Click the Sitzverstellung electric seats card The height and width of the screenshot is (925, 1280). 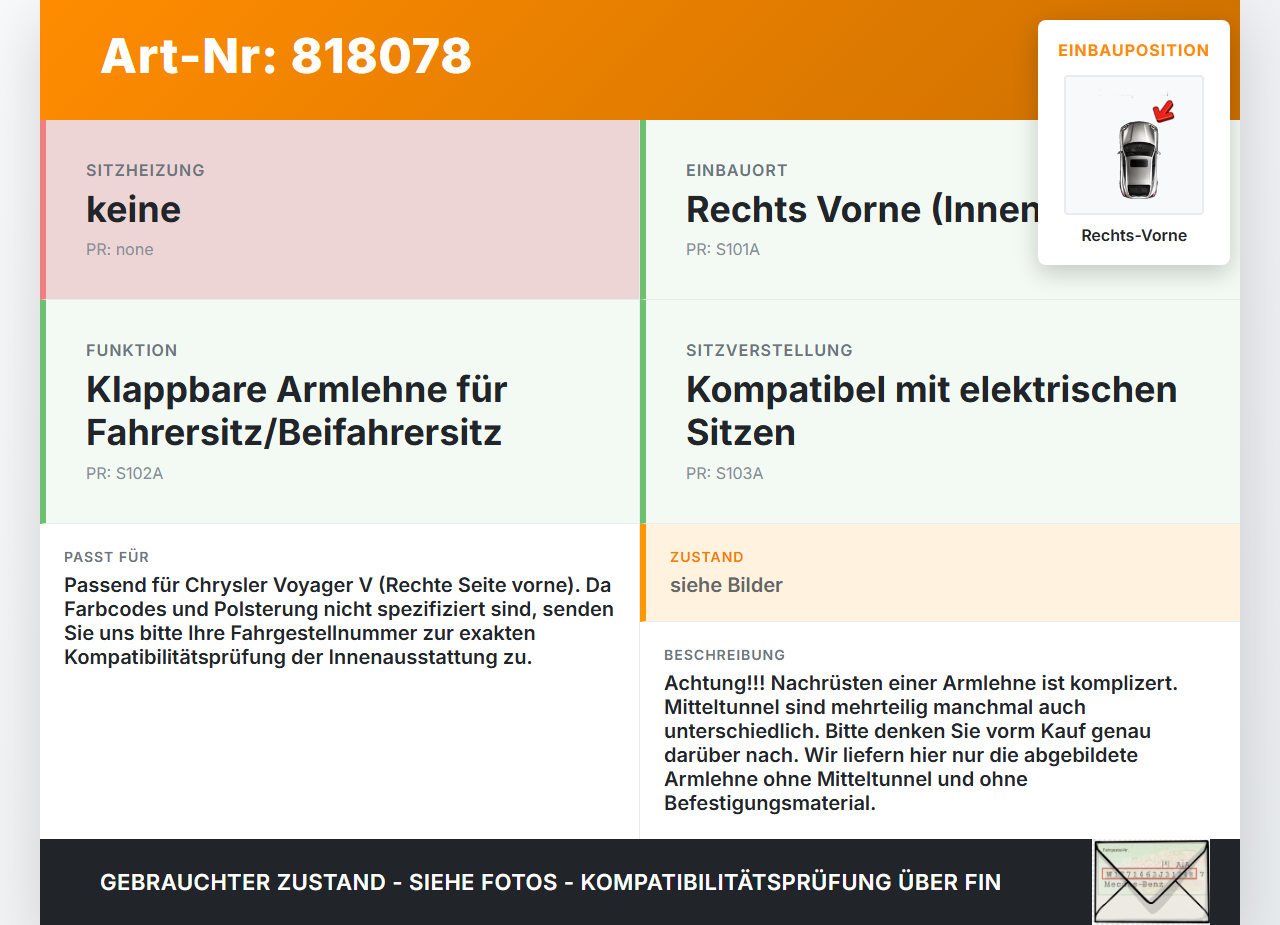tap(940, 412)
